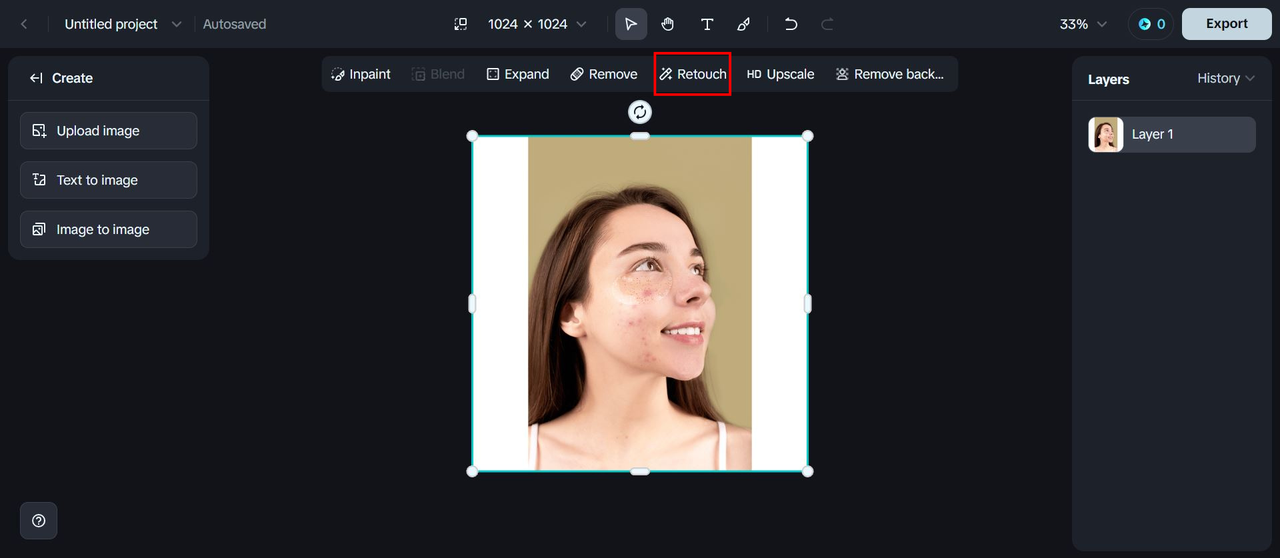The image size is (1280, 558).
Task: Click the canvas resize icon
Action: point(461,24)
